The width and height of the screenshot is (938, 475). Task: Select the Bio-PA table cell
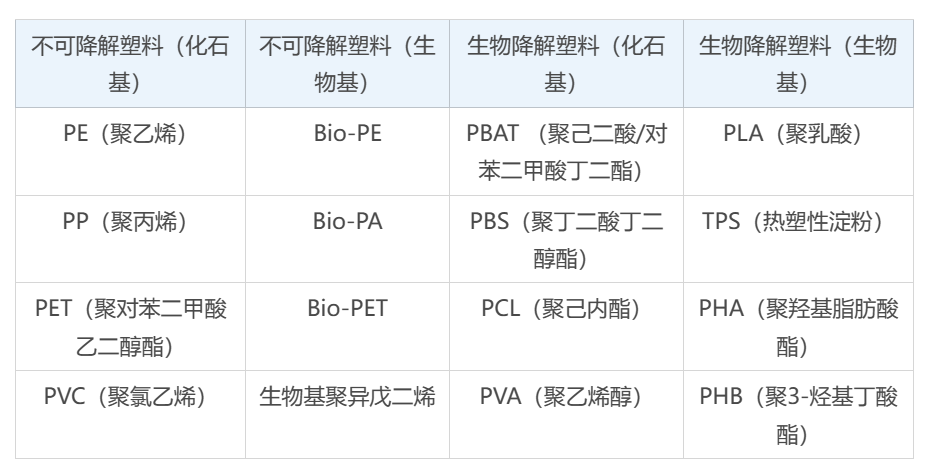pyautogui.click(x=347, y=222)
